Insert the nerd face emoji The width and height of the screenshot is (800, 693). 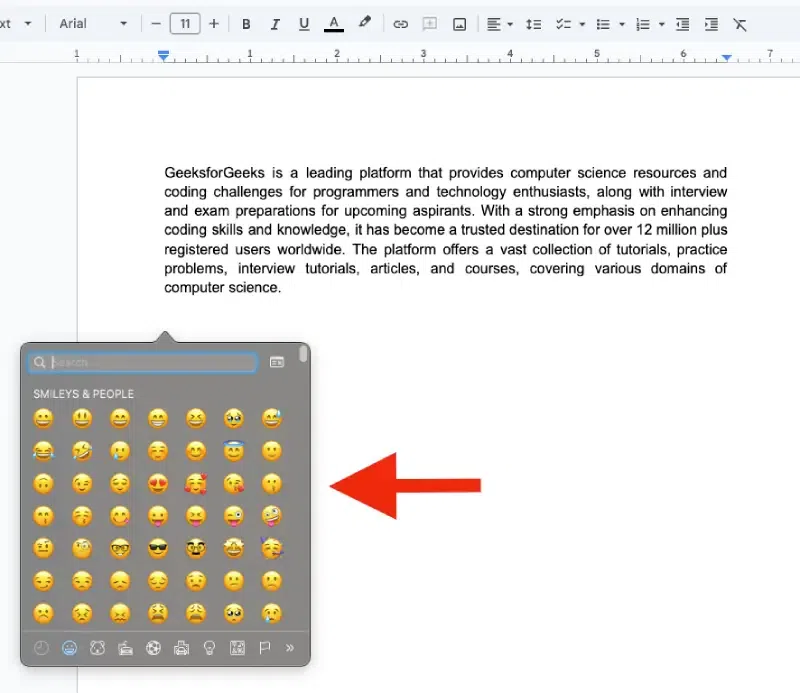tap(120, 549)
